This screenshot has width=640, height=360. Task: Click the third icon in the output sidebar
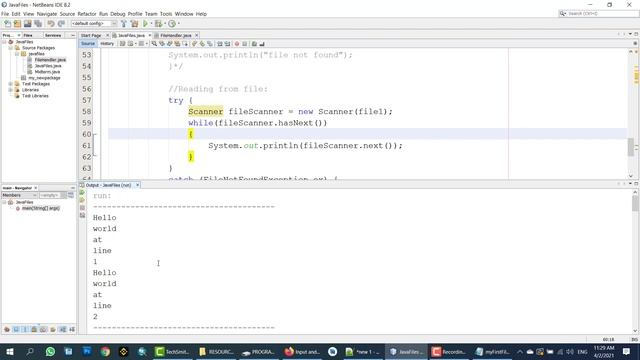(82, 208)
